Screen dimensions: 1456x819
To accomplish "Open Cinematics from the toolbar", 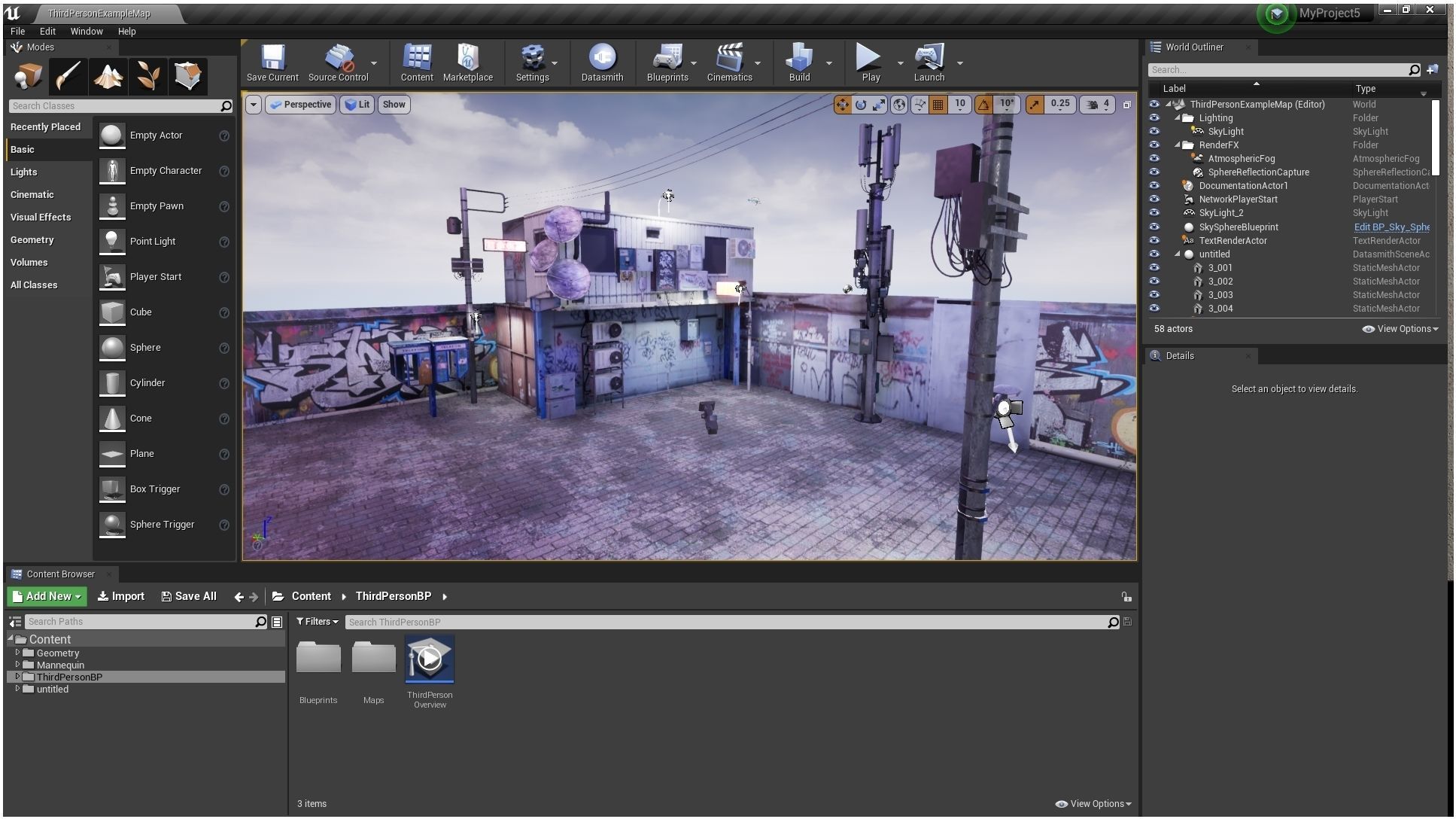I will point(729,62).
